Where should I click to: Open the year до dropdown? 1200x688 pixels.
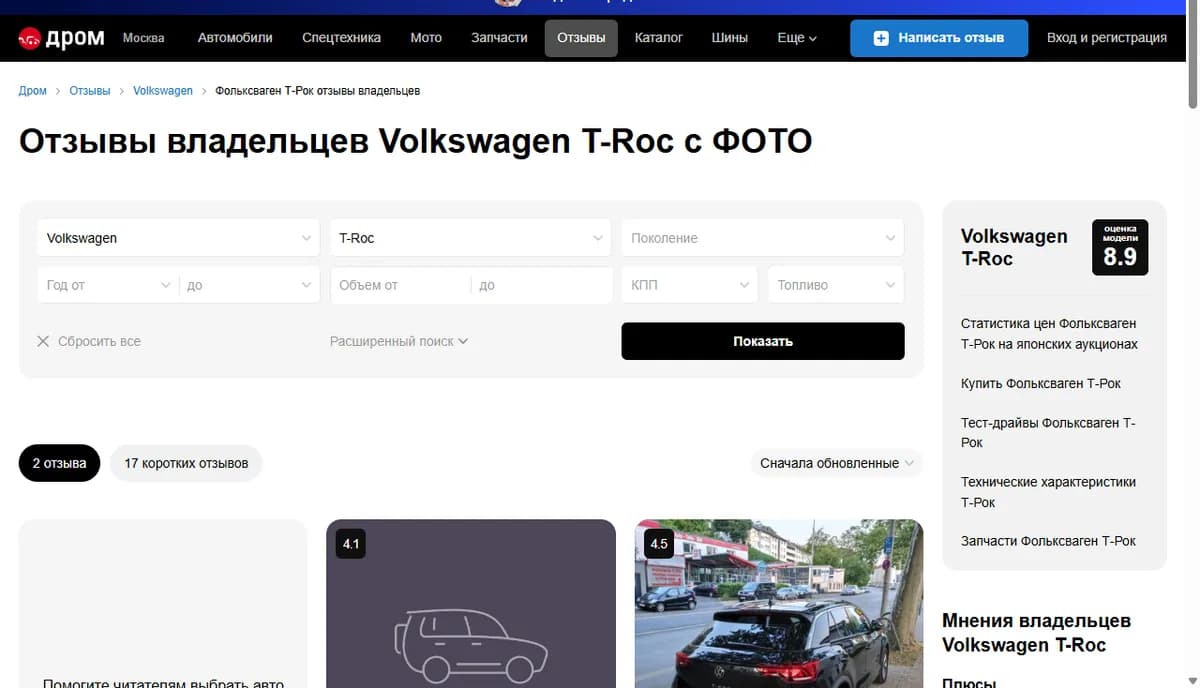coord(250,285)
